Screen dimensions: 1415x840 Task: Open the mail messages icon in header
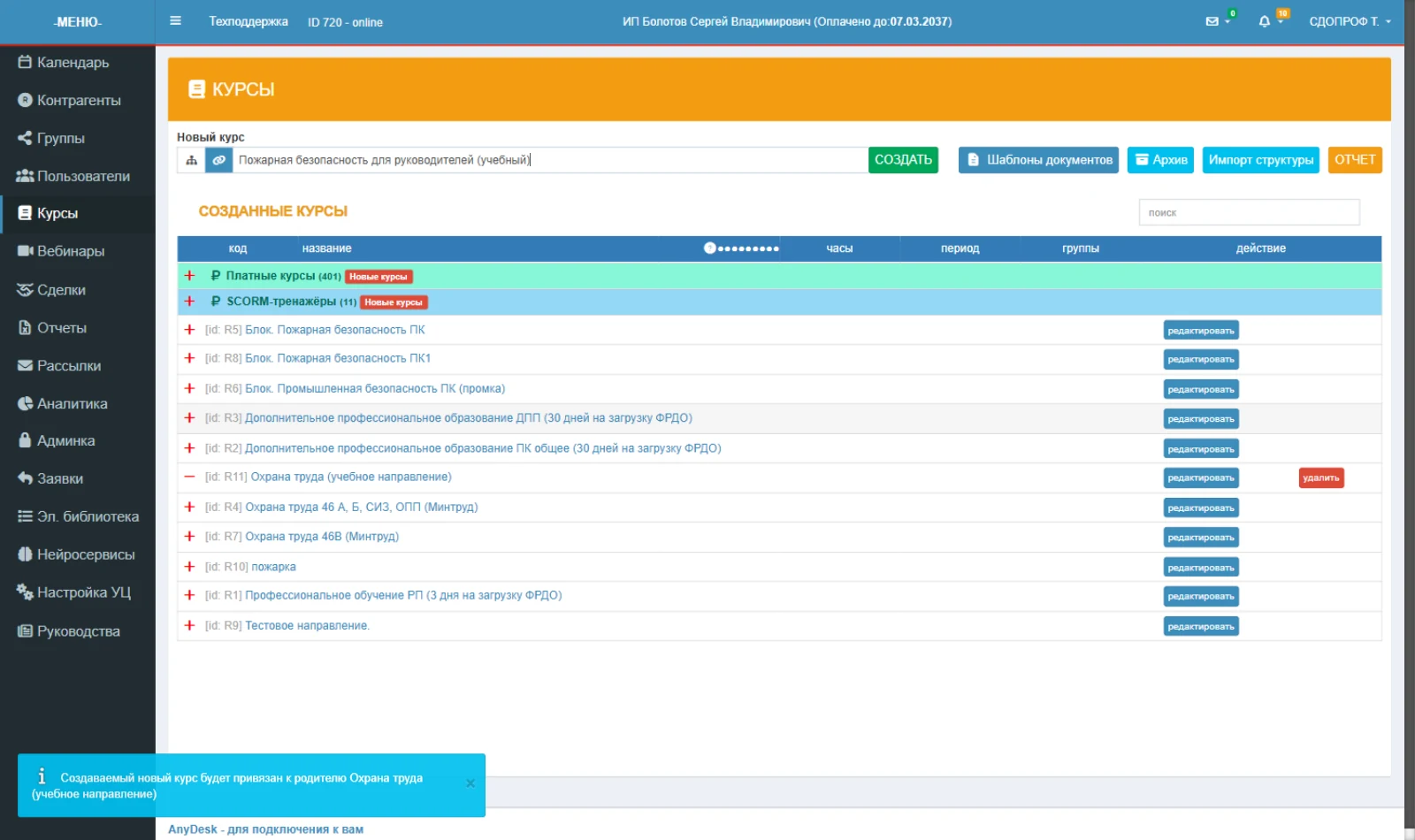point(1212,21)
